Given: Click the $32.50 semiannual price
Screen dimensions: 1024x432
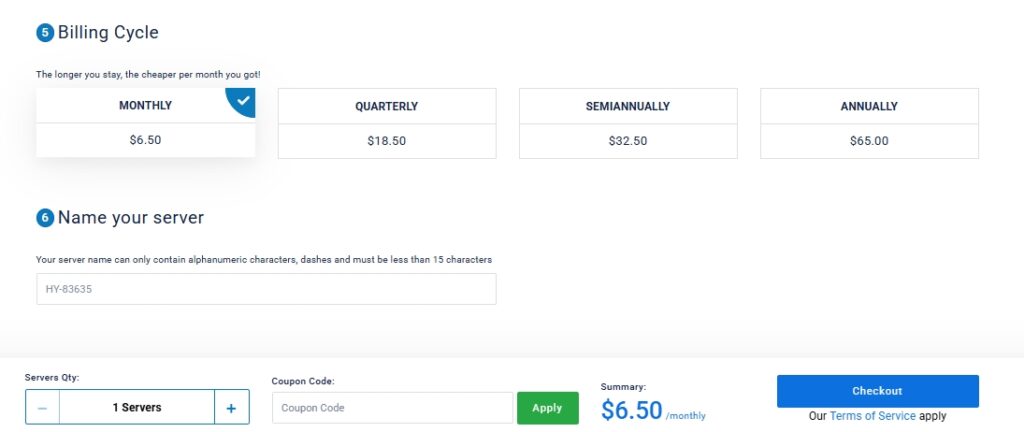Looking at the screenshot, I should pyautogui.click(x=628, y=141).
